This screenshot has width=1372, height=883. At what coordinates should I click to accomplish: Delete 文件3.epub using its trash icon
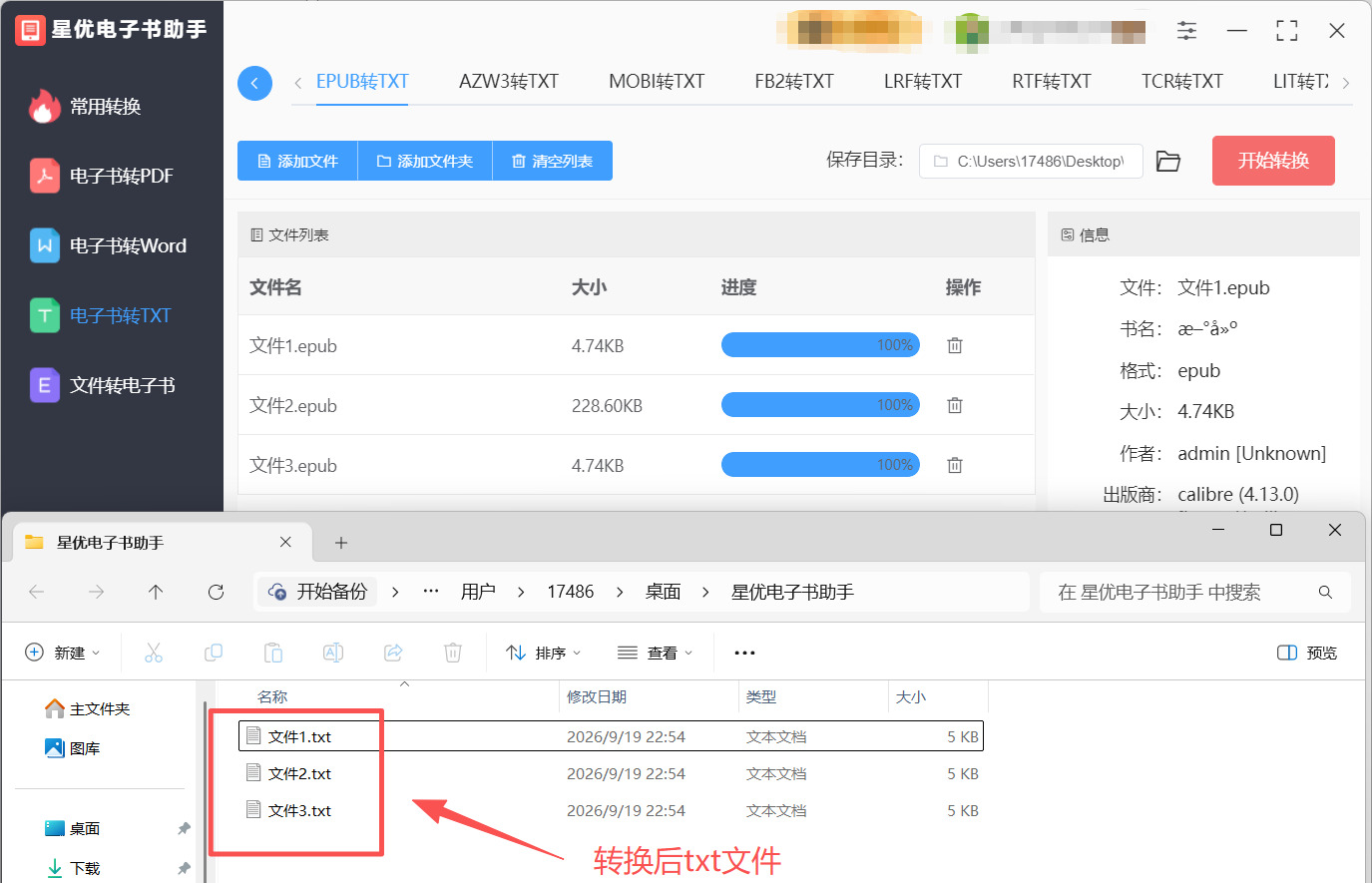point(955,465)
